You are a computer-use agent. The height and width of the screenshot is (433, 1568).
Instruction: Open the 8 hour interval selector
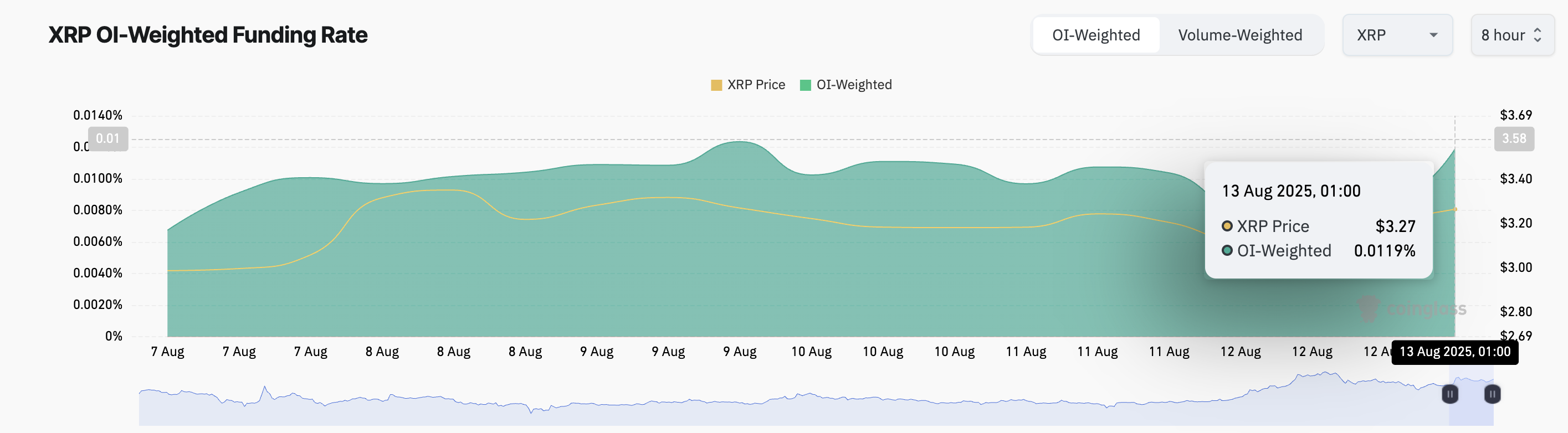point(1512,35)
